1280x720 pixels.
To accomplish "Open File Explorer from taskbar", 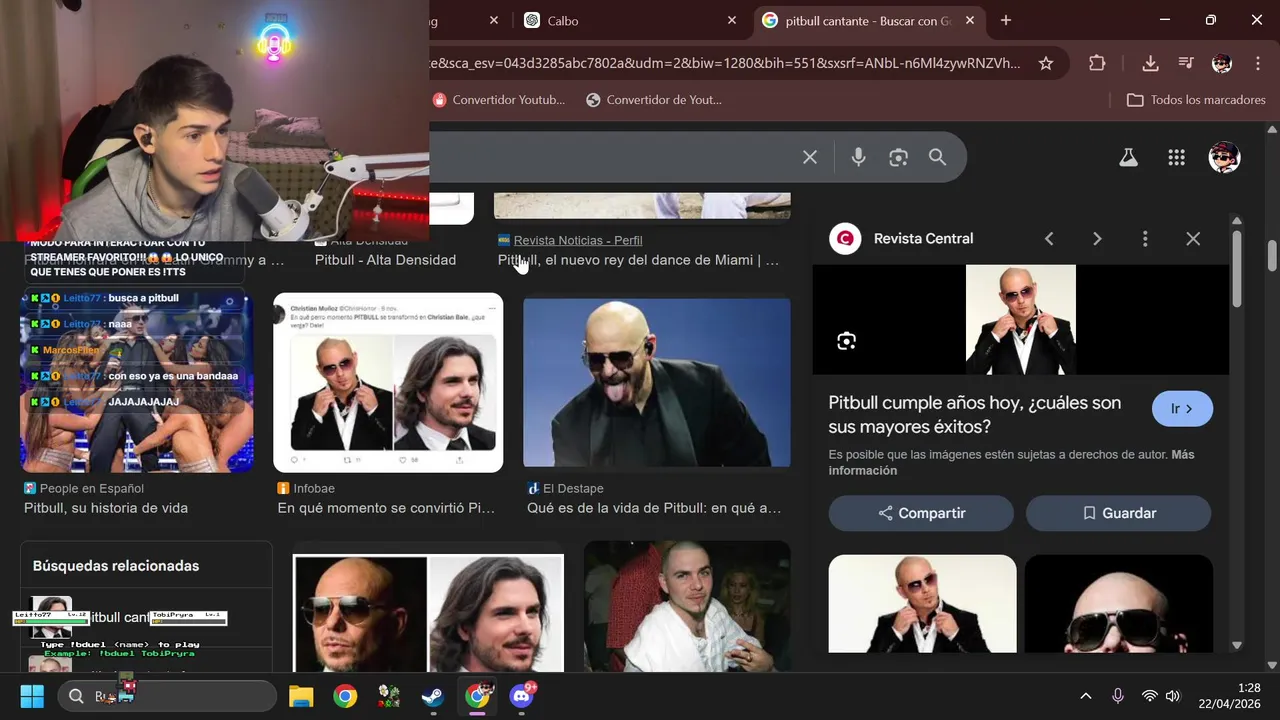I will [x=301, y=696].
